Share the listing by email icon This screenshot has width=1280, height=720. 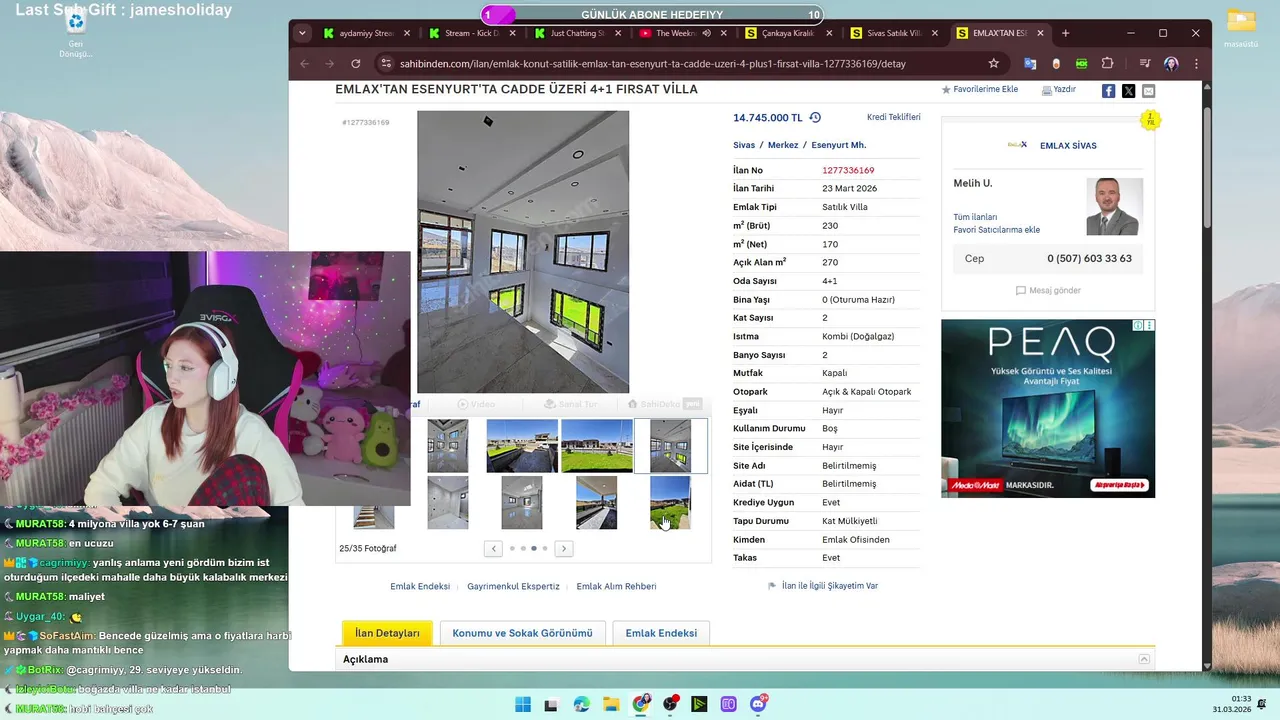click(1148, 91)
